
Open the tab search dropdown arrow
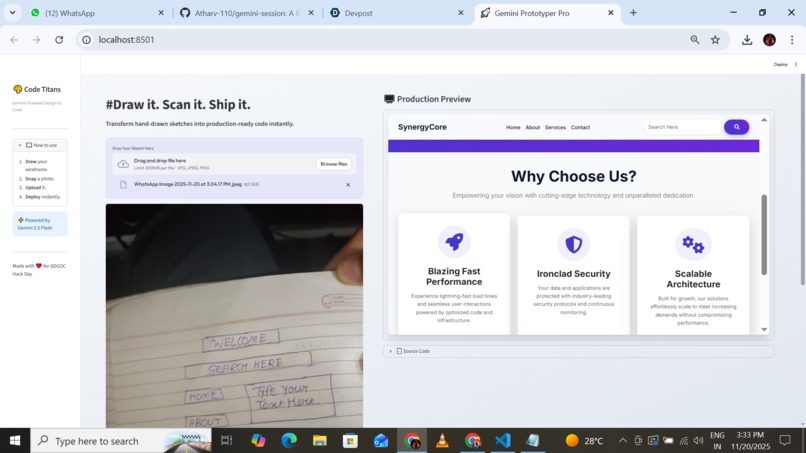pos(12,13)
